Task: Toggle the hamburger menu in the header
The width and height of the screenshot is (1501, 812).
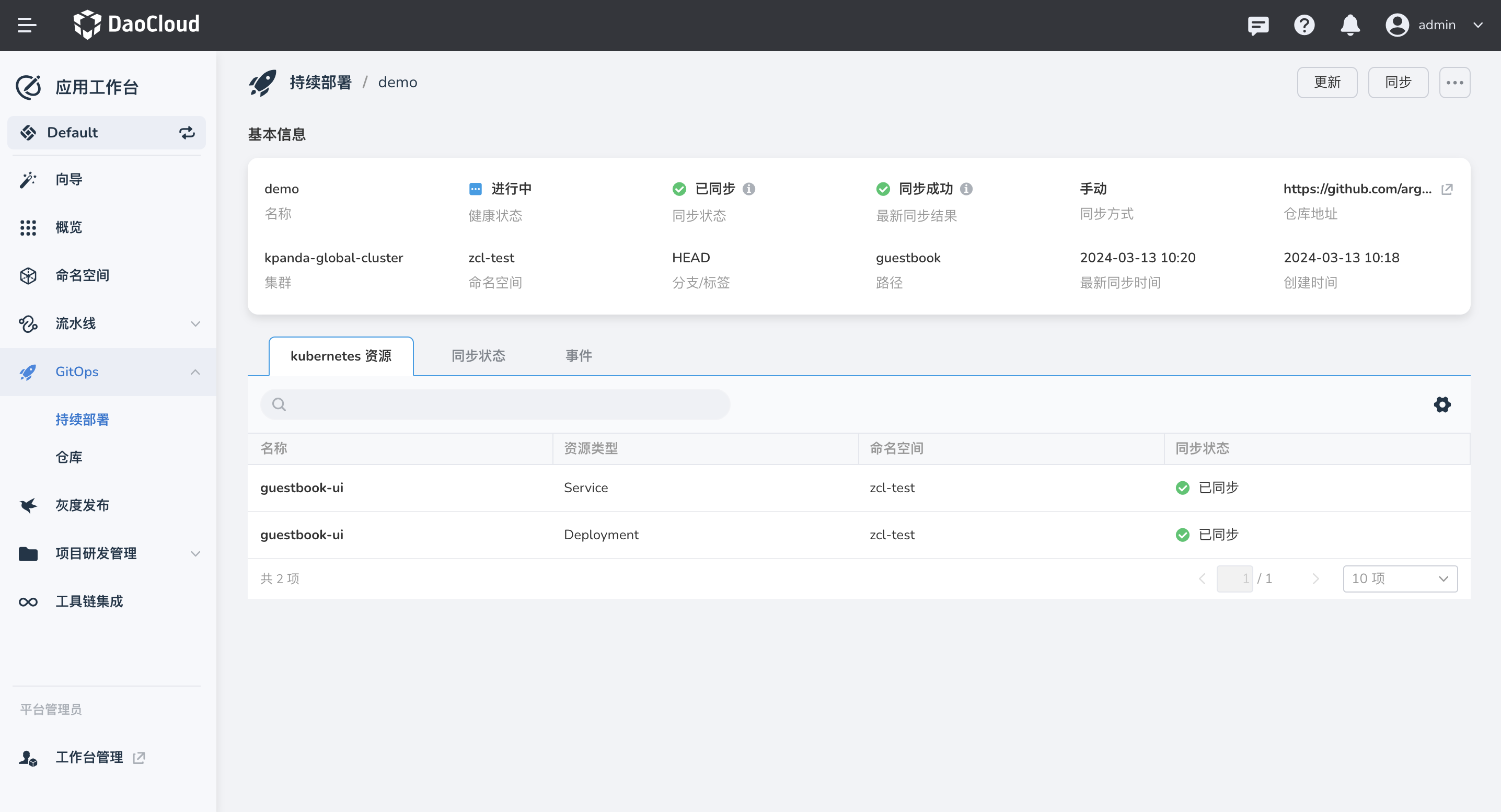Action: point(27,25)
